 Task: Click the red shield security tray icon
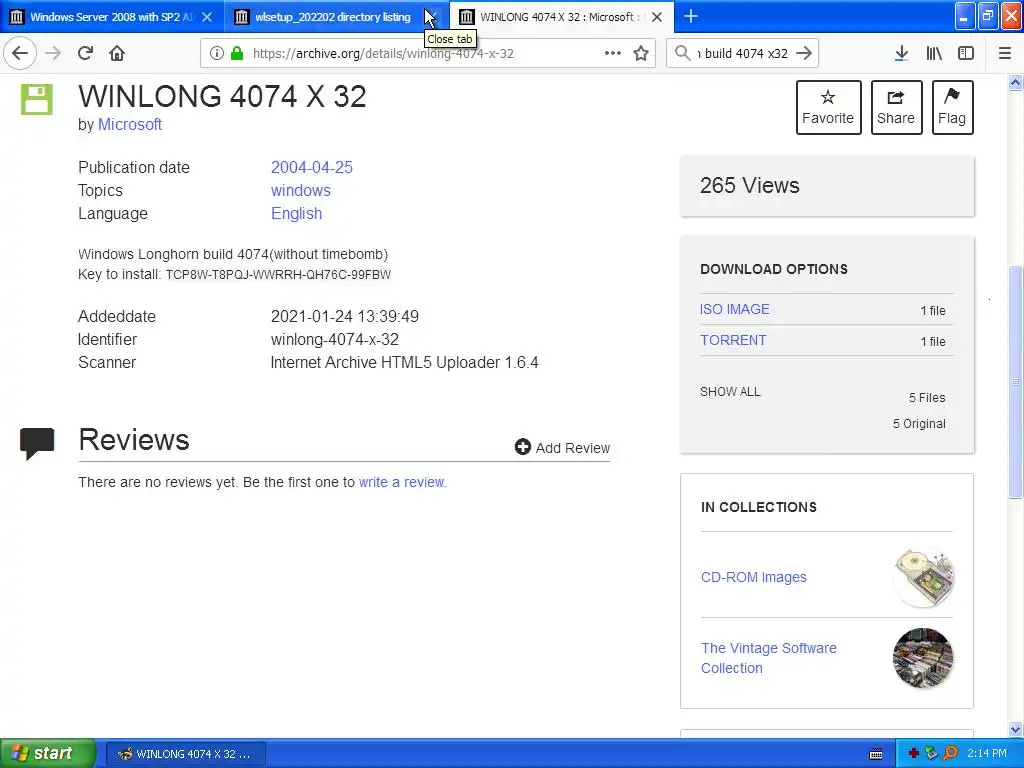click(x=914, y=754)
